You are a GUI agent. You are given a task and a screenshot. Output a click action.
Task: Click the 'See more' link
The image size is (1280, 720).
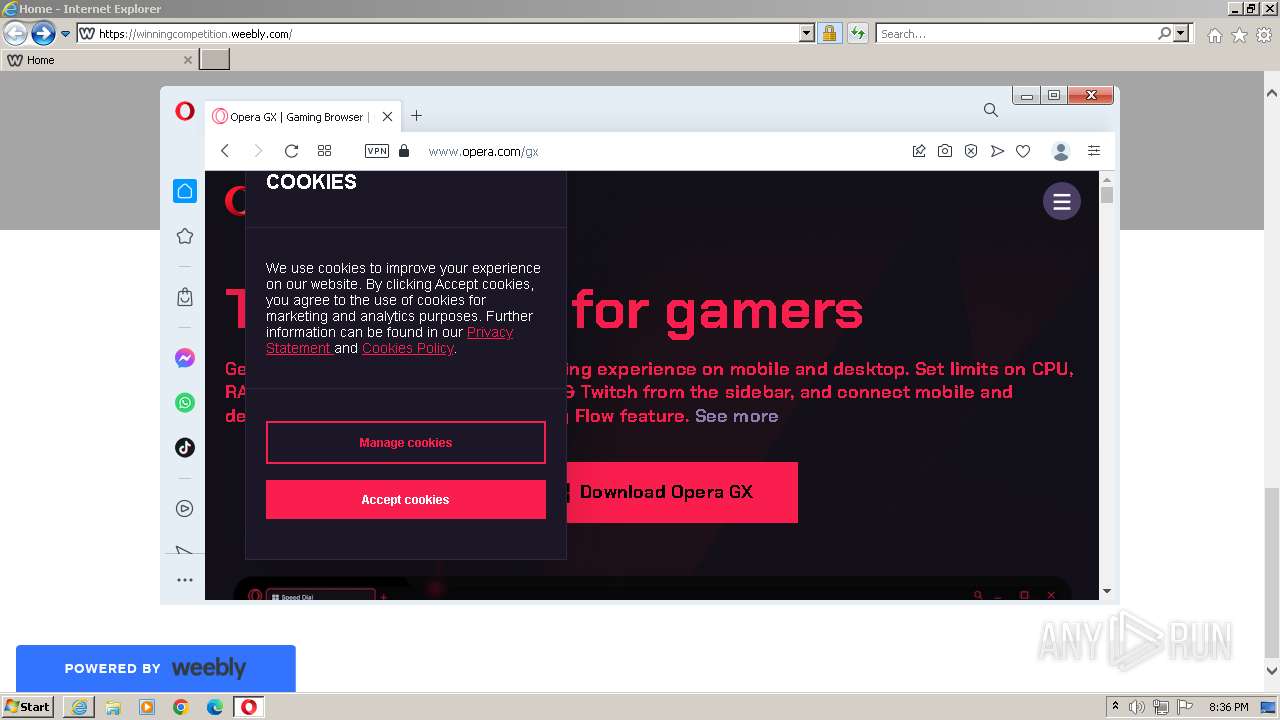point(736,416)
